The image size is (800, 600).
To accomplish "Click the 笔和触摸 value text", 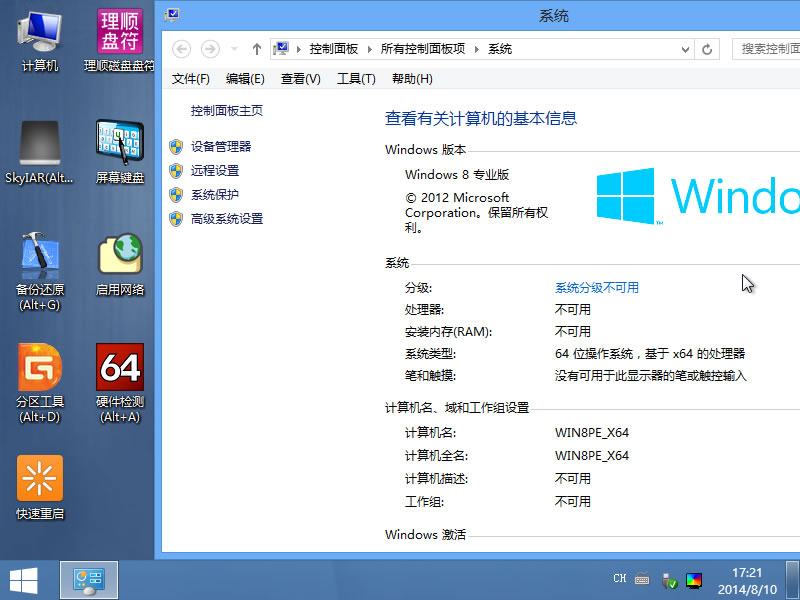I will (651, 376).
